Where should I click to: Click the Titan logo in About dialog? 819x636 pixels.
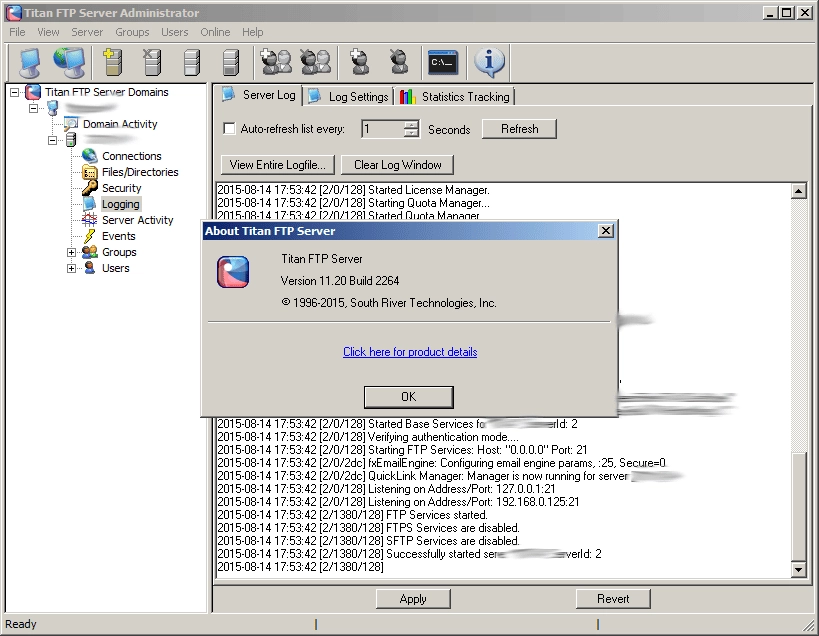tap(233, 272)
